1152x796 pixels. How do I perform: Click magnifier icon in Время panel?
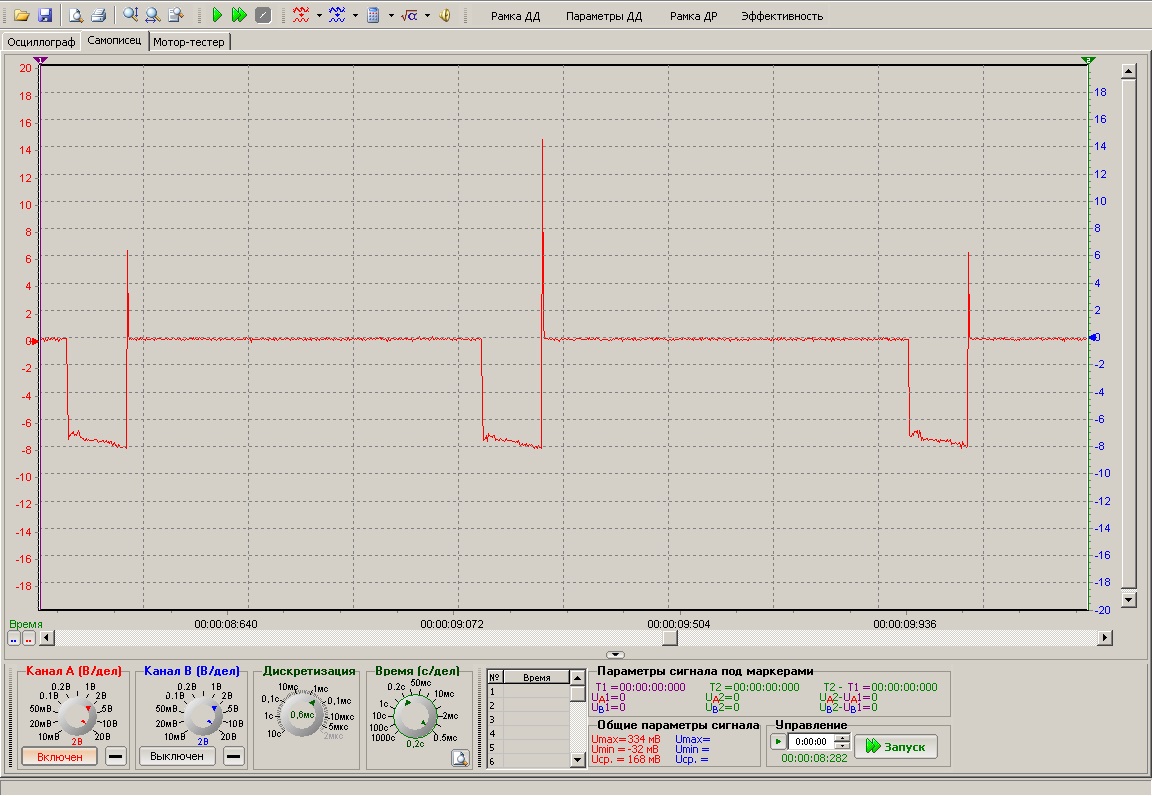pos(460,758)
